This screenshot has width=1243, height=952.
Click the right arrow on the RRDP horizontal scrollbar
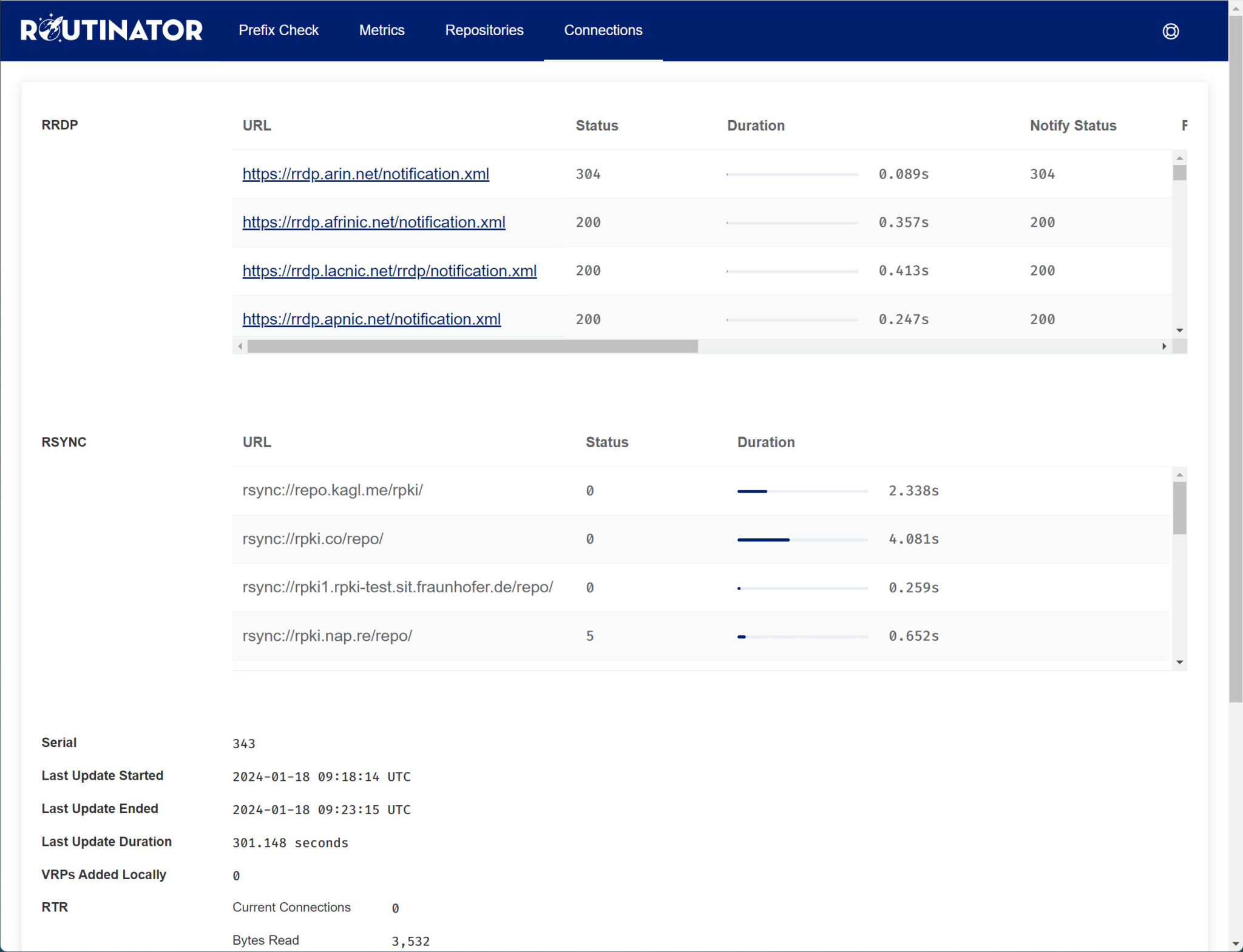(x=1165, y=346)
